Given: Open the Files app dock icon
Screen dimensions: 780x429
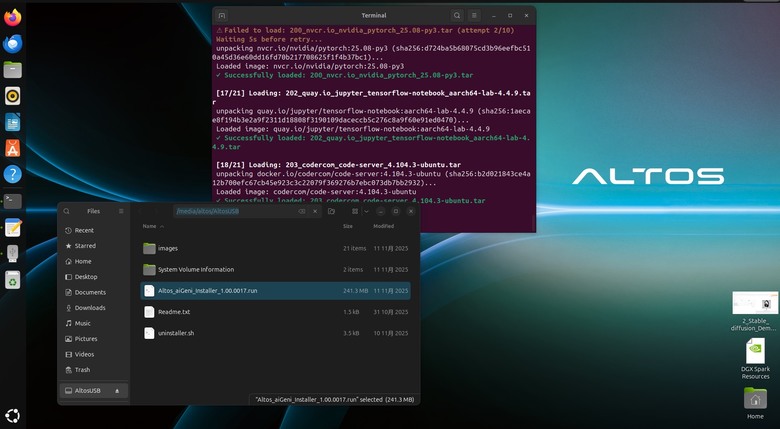Looking at the screenshot, I should pos(12,70).
